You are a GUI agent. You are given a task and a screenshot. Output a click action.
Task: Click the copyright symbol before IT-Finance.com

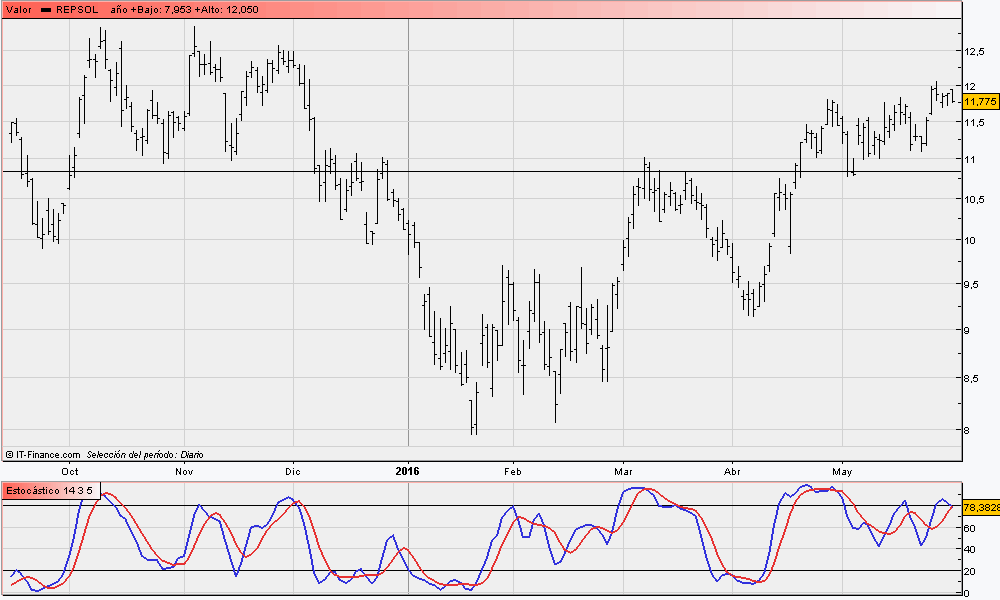coord(10,454)
